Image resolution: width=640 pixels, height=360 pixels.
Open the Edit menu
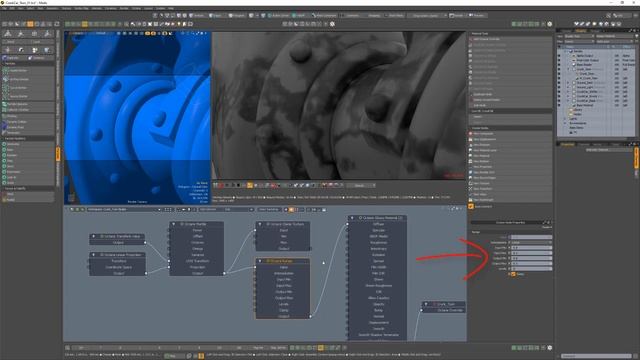pyautogui.click(x=13, y=8)
